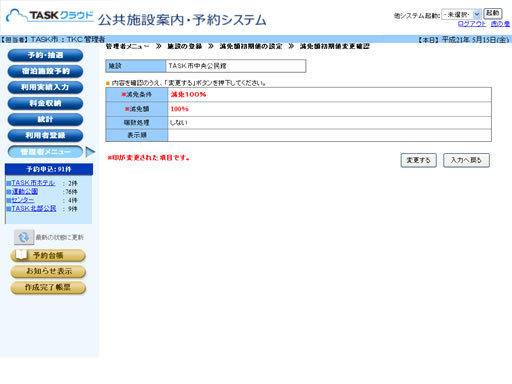Click the red 減免100% condition value
The height and width of the screenshot is (384, 512).
pyautogui.click(x=188, y=95)
